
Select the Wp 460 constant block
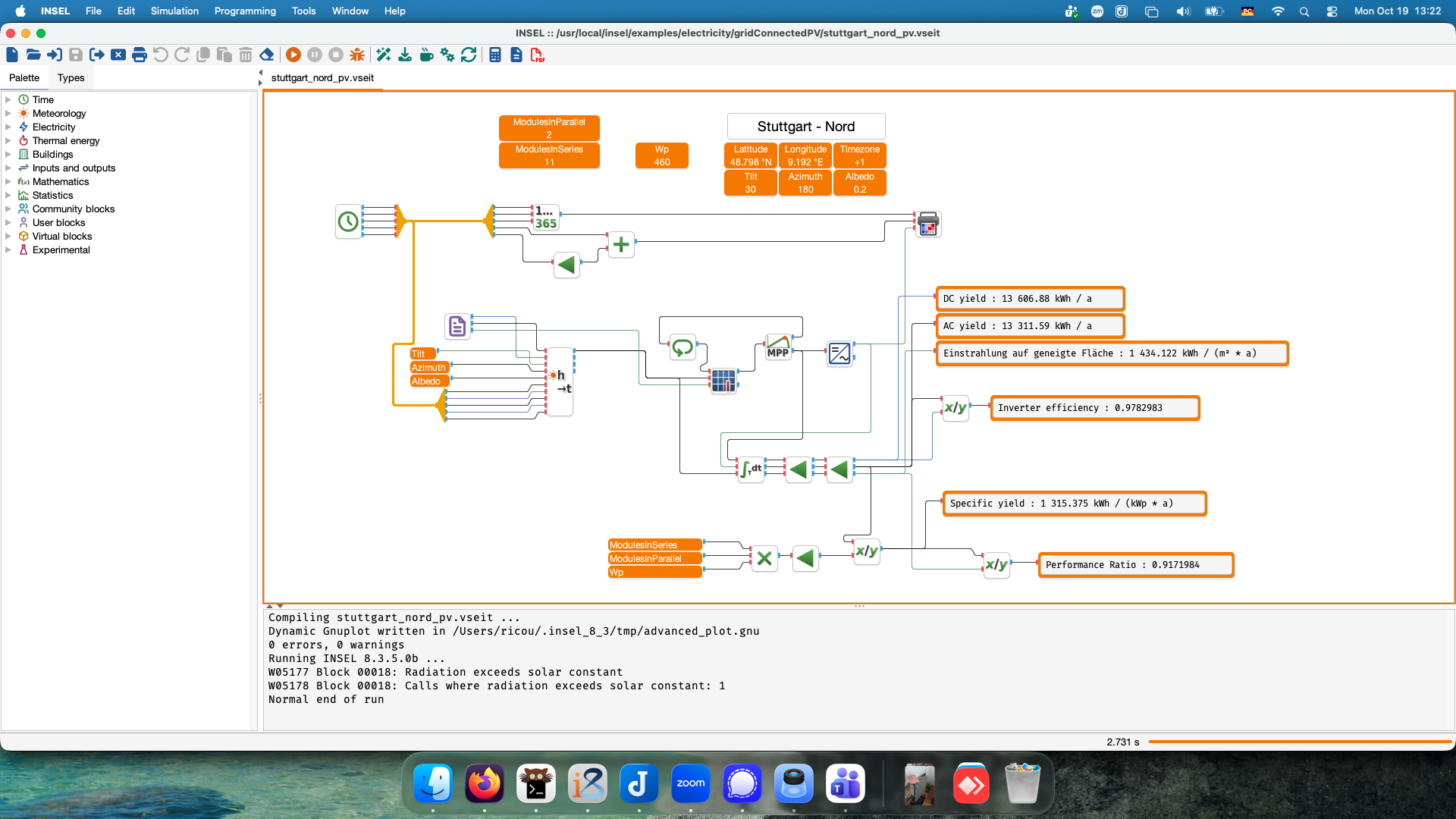tap(662, 155)
